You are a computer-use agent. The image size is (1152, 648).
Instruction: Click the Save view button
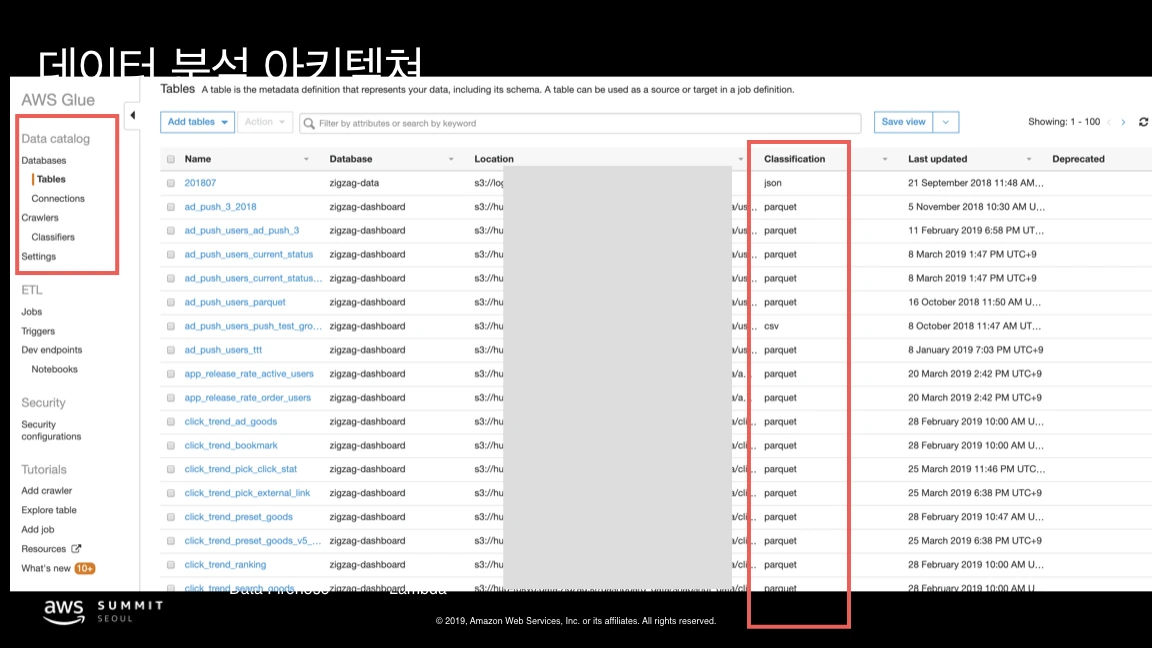click(903, 122)
